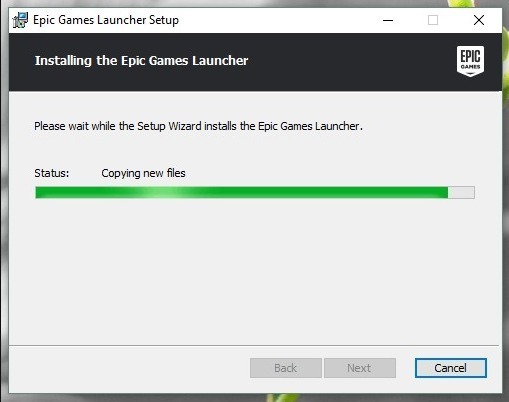Click the greyed-out Back button

tap(286, 368)
